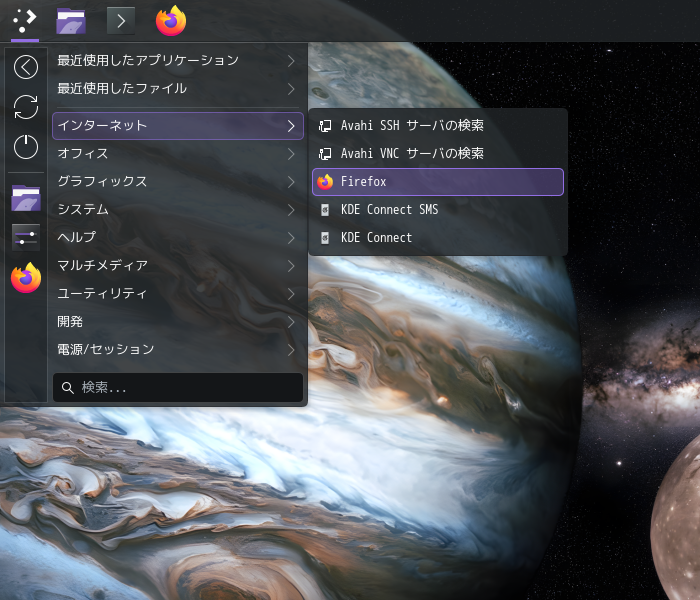
Task: Open Firefox favorite in launcher sidebar
Action: 26,278
